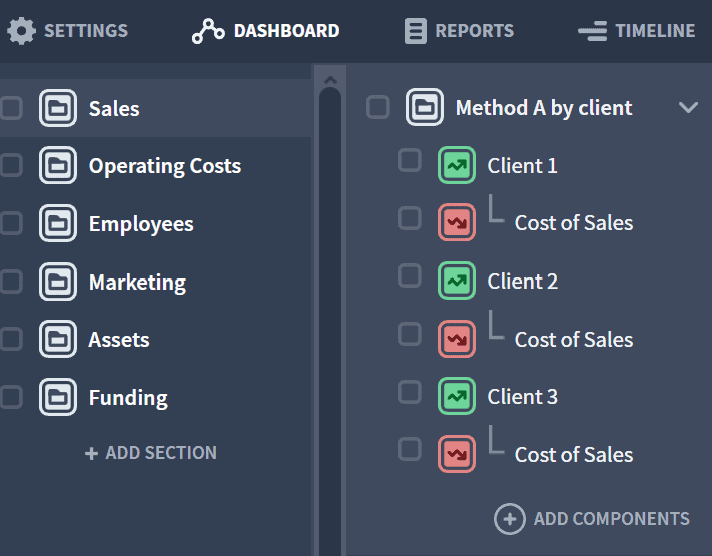Click the Assets folder icon

point(58,339)
